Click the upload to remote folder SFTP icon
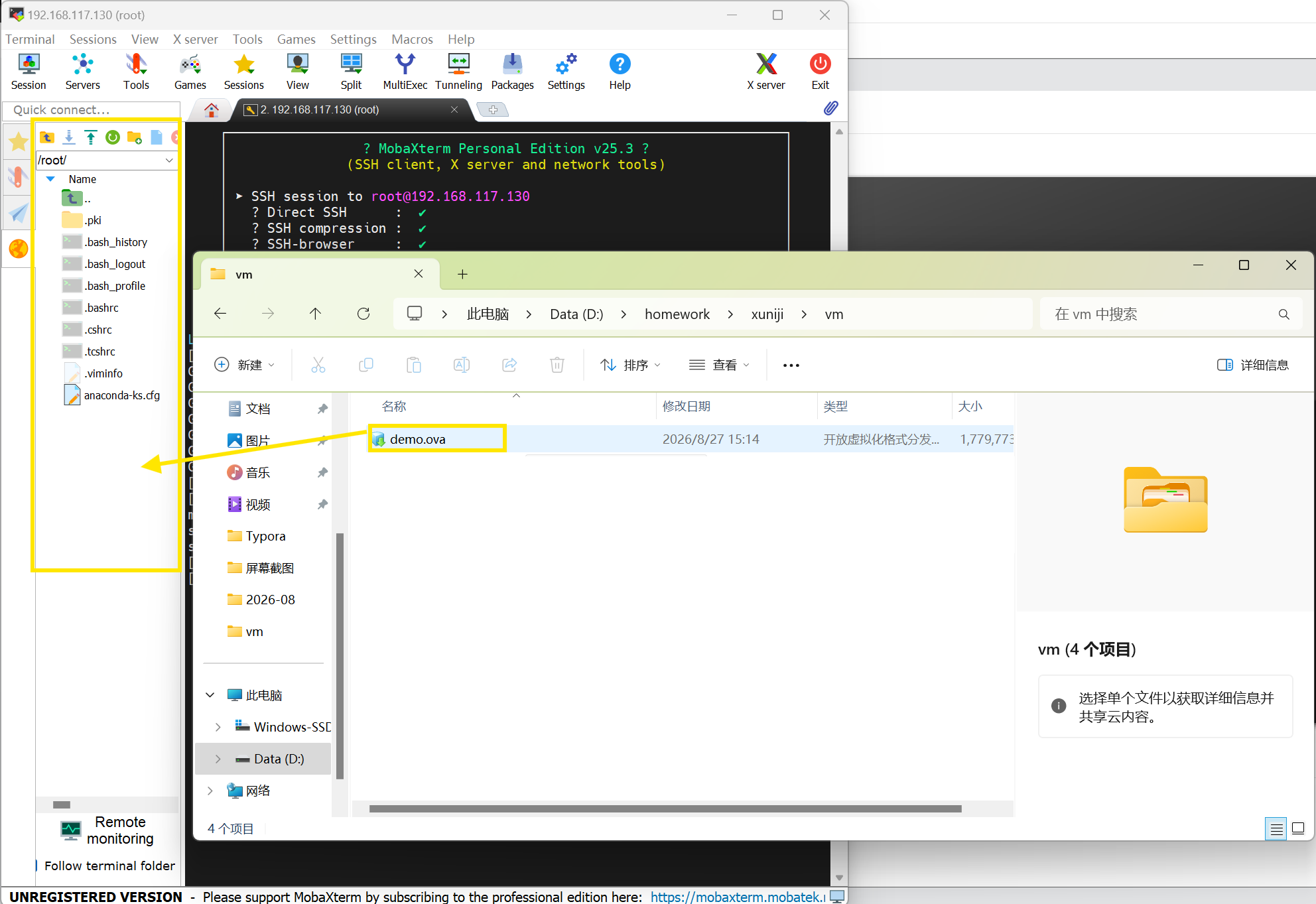Screen dimensions: 1316x904 [91, 137]
